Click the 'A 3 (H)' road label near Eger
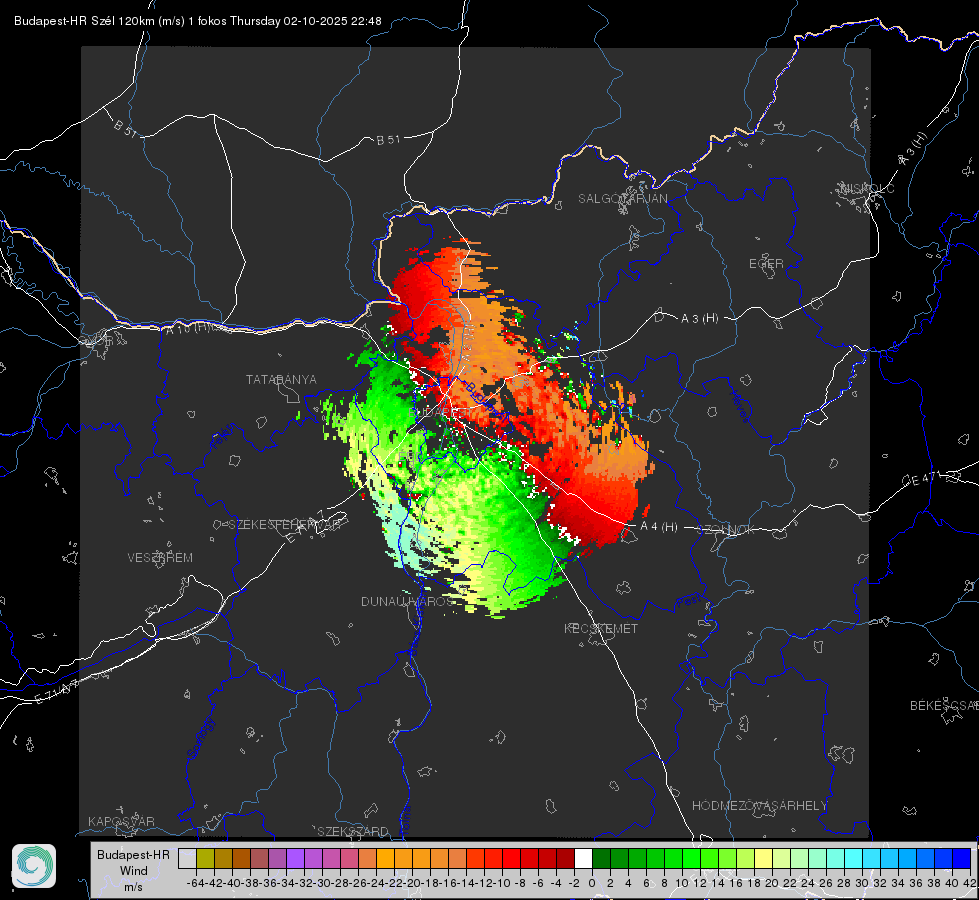Image resolution: width=979 pixels, height=900 pixels. click(699, 319)
